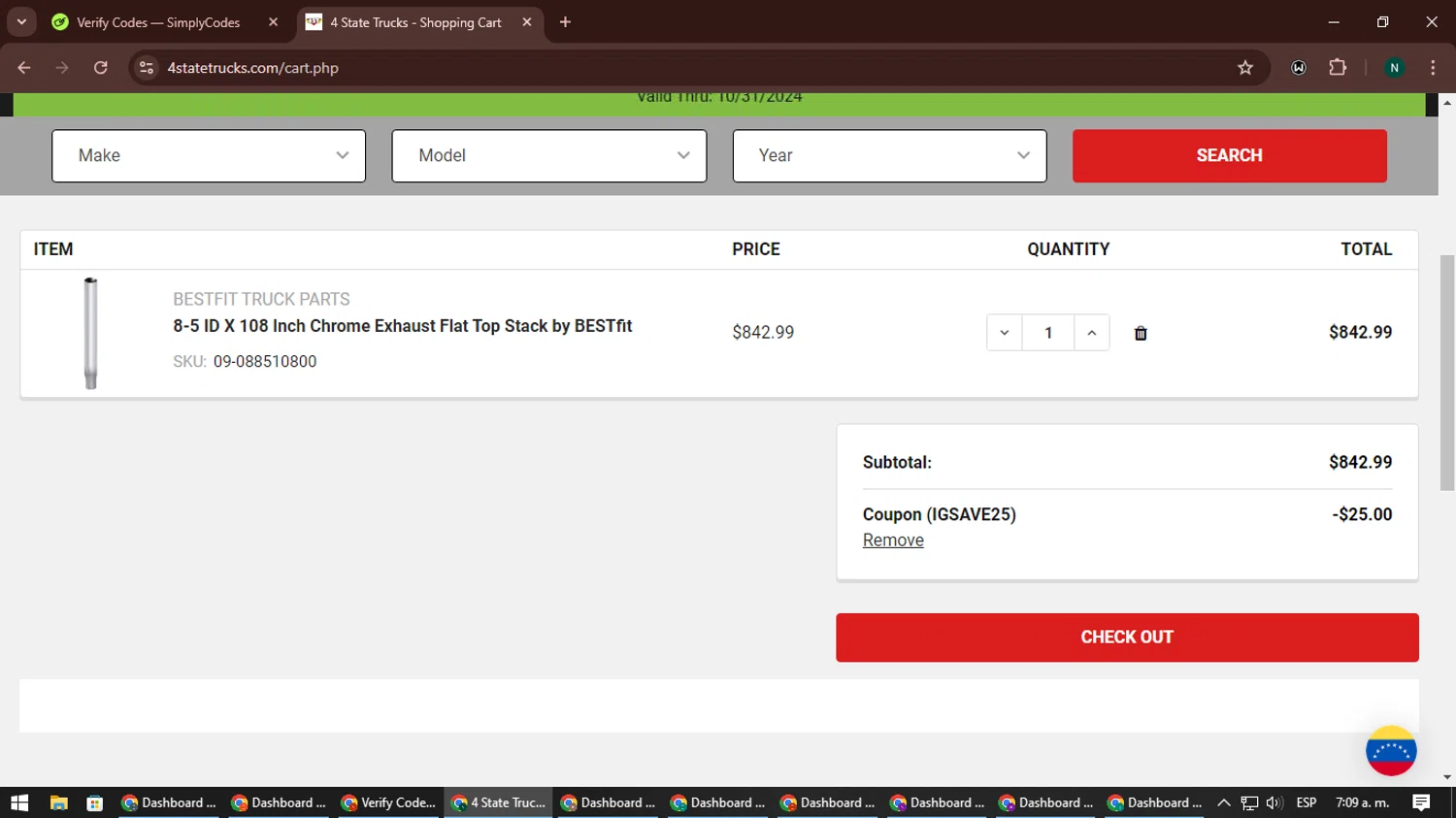The height and width of the screenshot is (818, 1456).
Task: Click the item price $842.99 in PRICE column
Action: [x=763, y=333]
